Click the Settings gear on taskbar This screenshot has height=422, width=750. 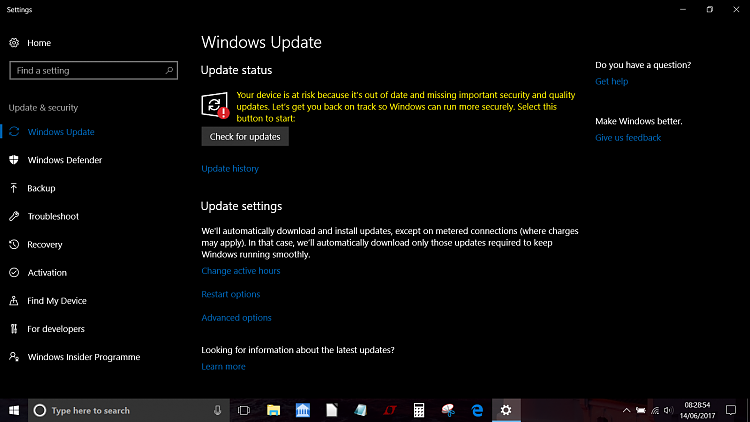506,411
